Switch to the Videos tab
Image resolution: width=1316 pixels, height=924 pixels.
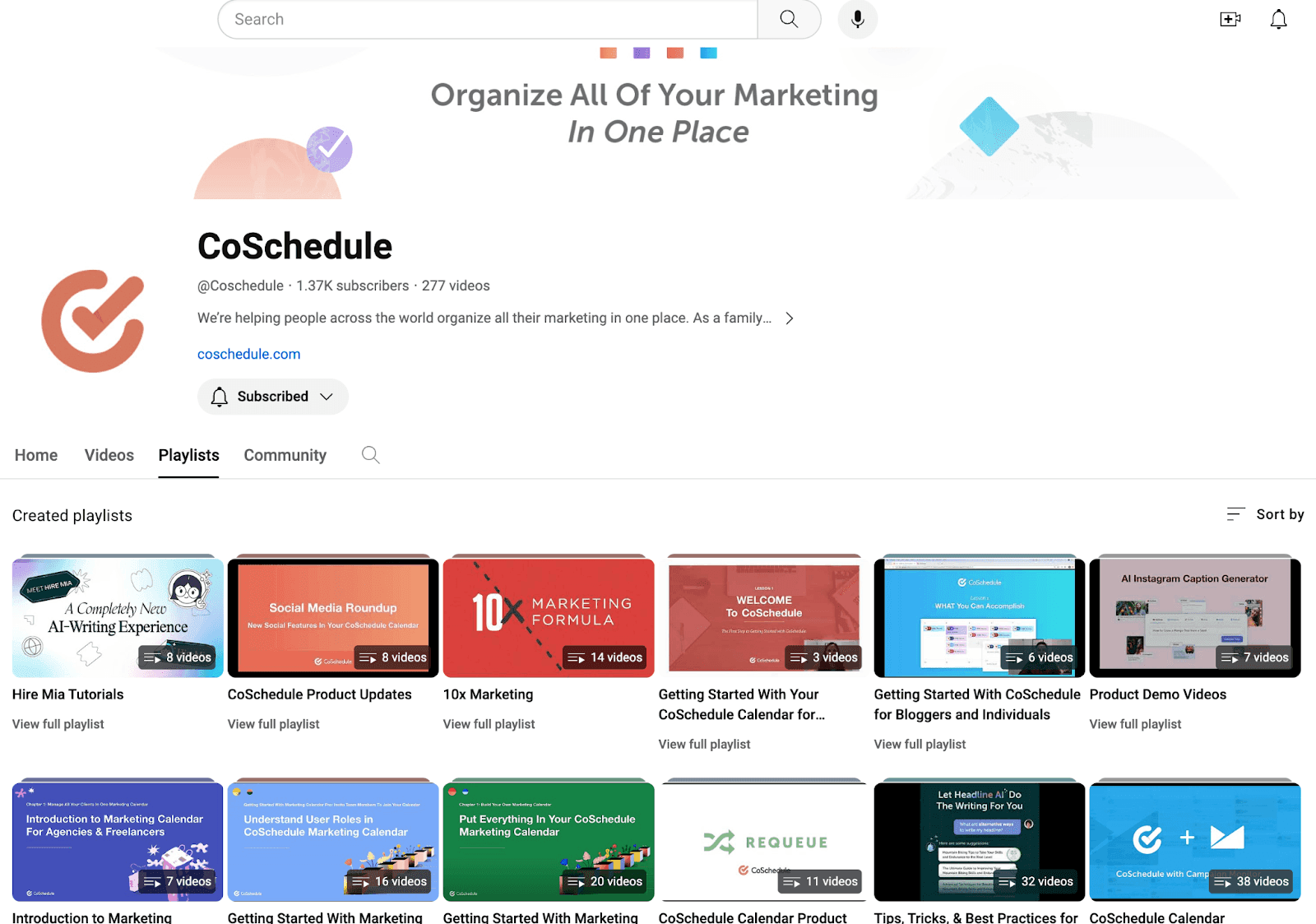point(109,455)
